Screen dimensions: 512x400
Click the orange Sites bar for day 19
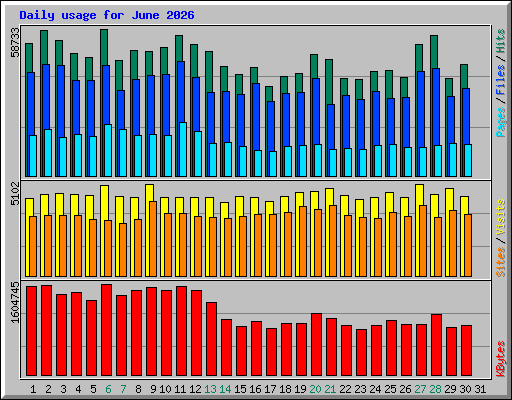(303, 241)
